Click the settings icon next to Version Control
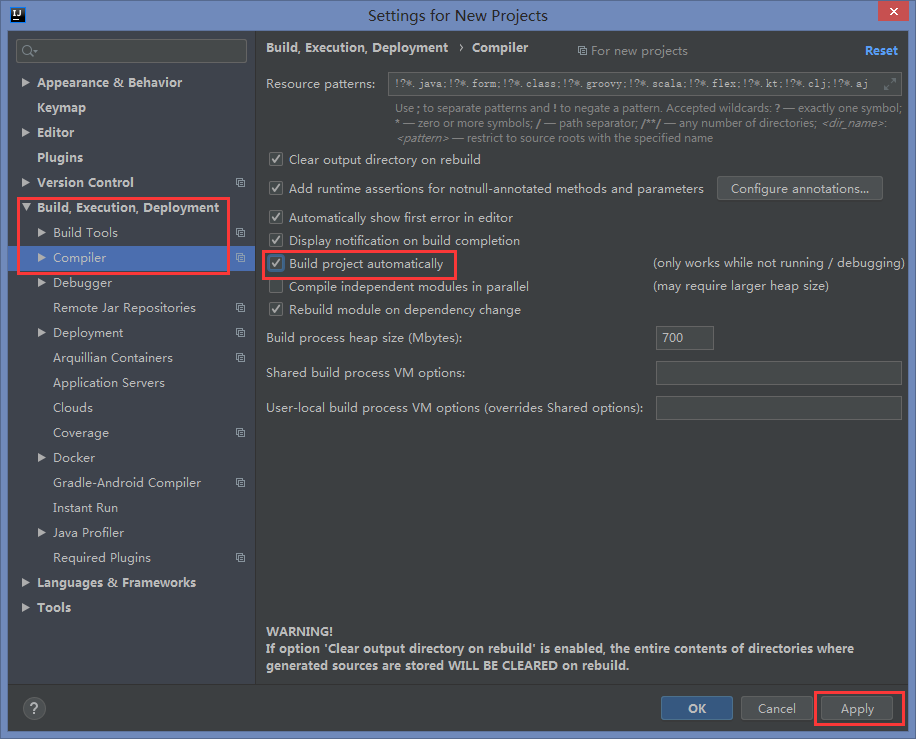This screenshot has height=739, width=916. (242, 182)
